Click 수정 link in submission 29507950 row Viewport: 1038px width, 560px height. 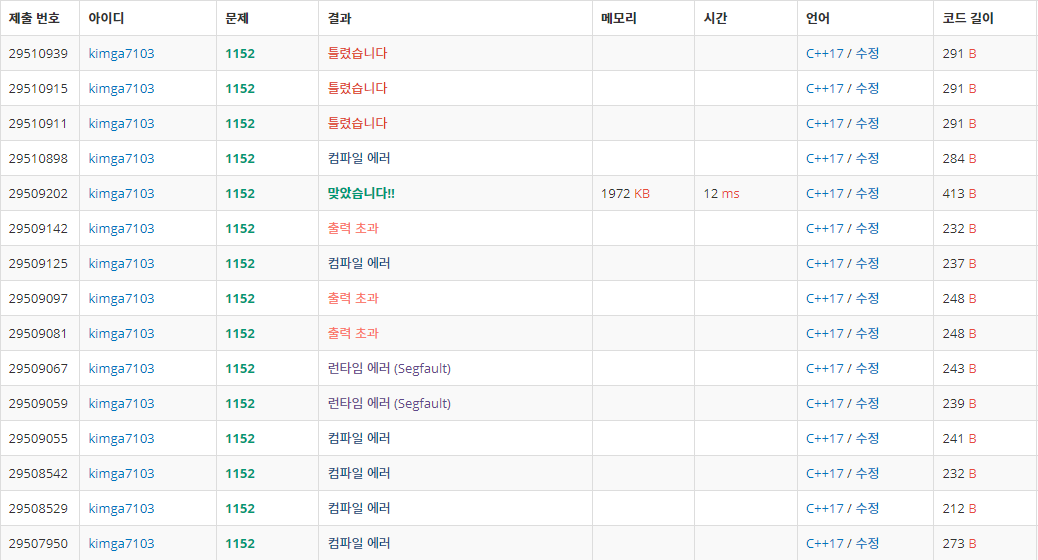867,544
